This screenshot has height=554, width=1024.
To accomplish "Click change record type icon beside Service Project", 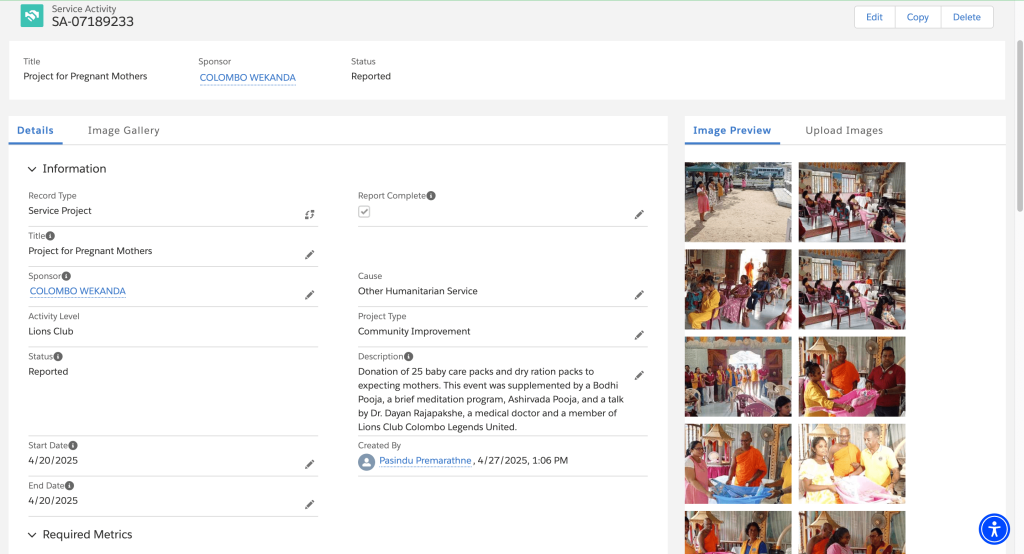I will point(310,214).
